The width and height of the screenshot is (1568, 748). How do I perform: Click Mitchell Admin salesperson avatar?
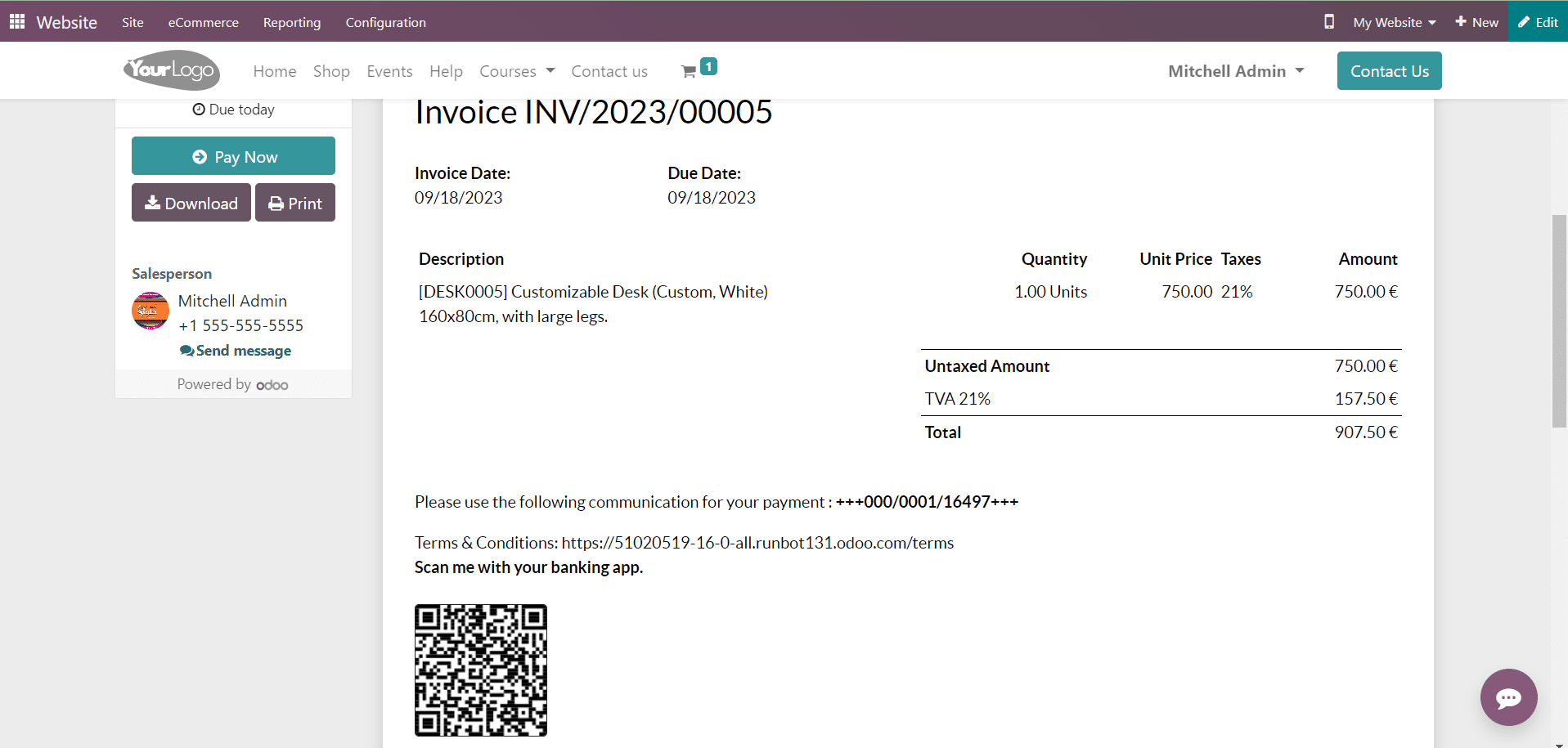[x=151, y=311]
